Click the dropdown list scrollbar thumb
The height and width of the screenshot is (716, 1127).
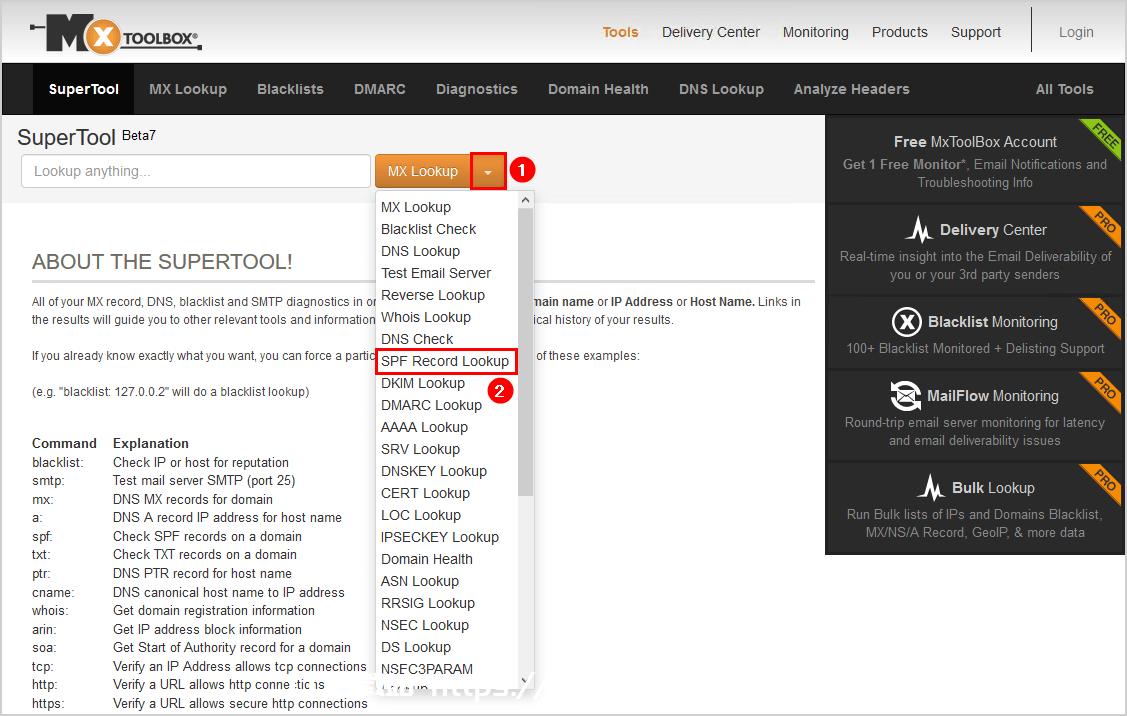pos(525,352)
